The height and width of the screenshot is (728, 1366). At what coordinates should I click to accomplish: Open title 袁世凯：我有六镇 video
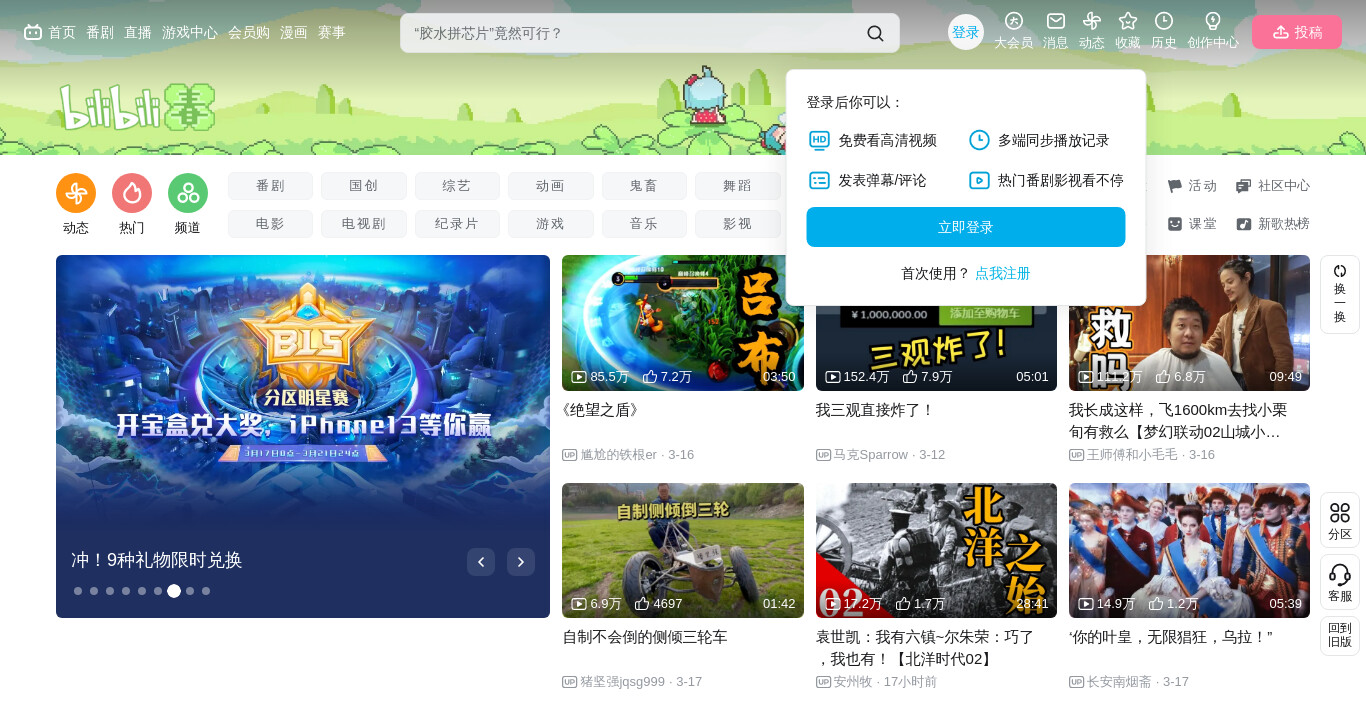click(x=925, y=648)
